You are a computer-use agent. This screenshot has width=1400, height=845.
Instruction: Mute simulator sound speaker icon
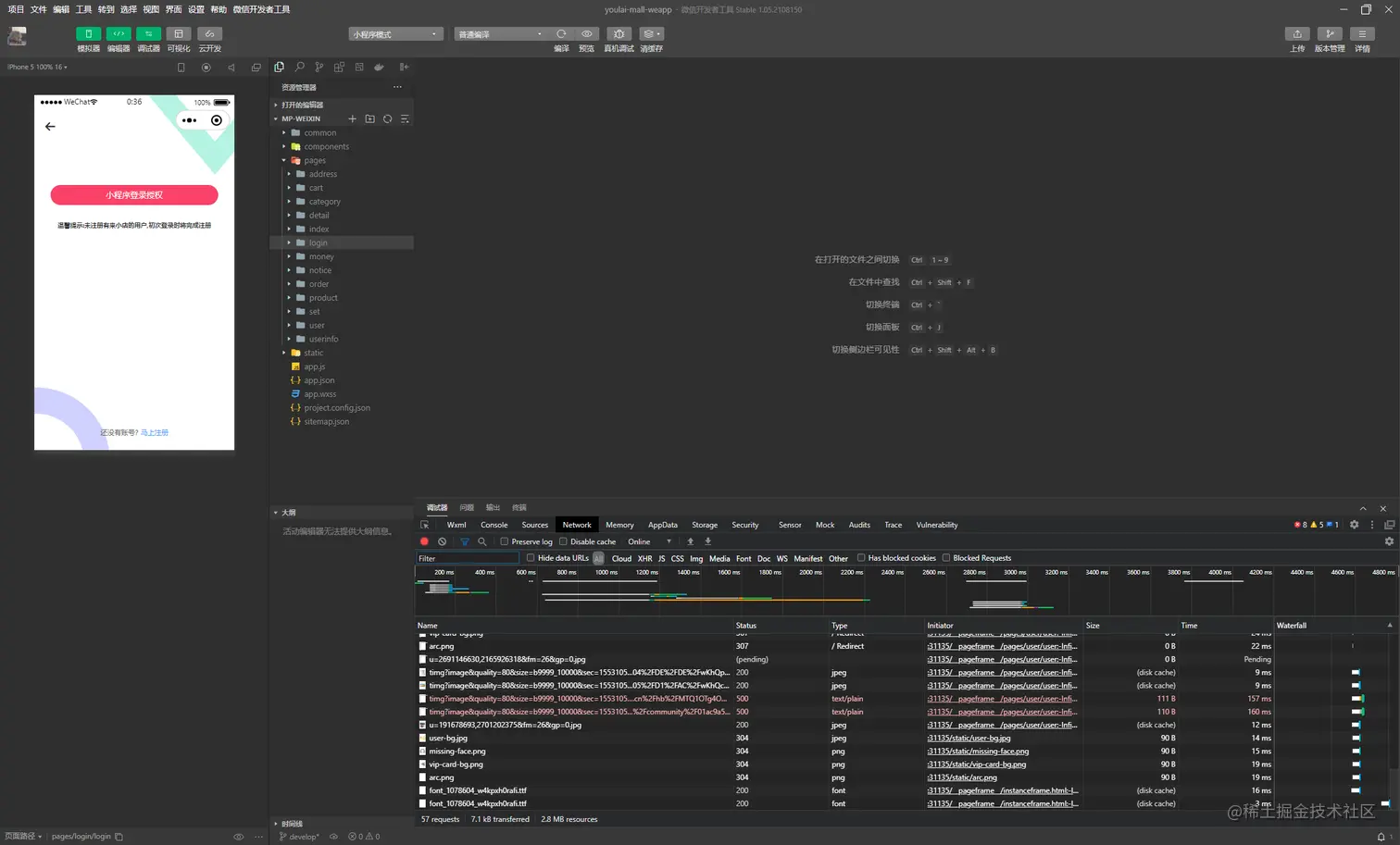(231, 68)
